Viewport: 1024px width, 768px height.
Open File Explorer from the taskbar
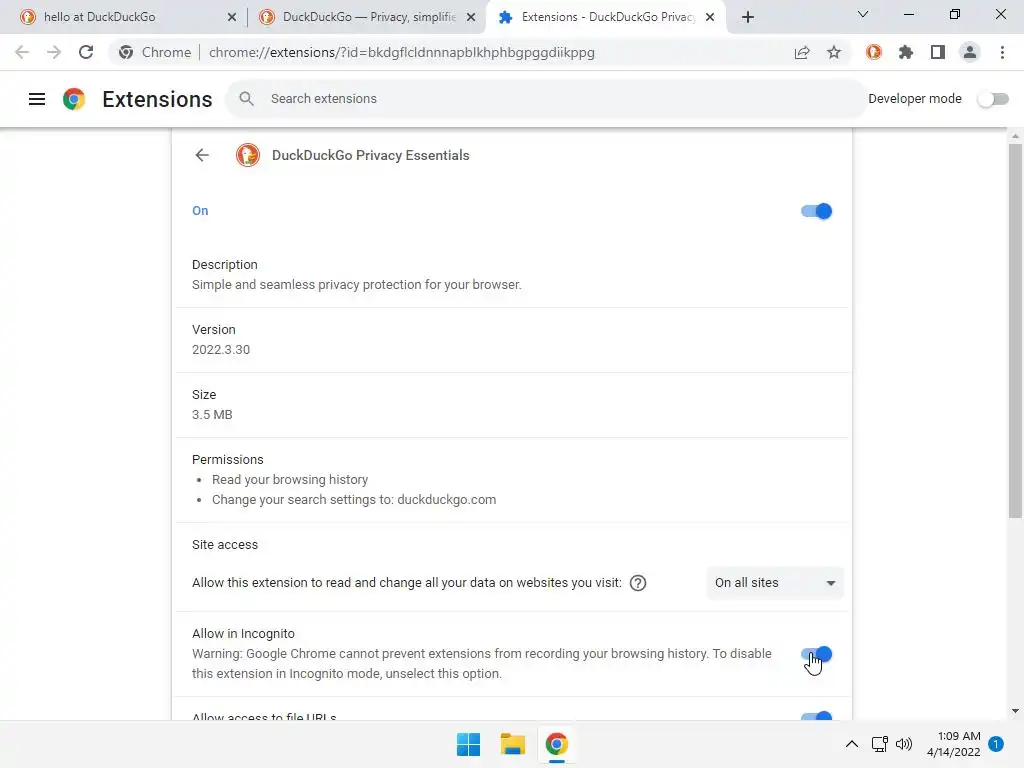pyautogui.click(x=513, y=744)
